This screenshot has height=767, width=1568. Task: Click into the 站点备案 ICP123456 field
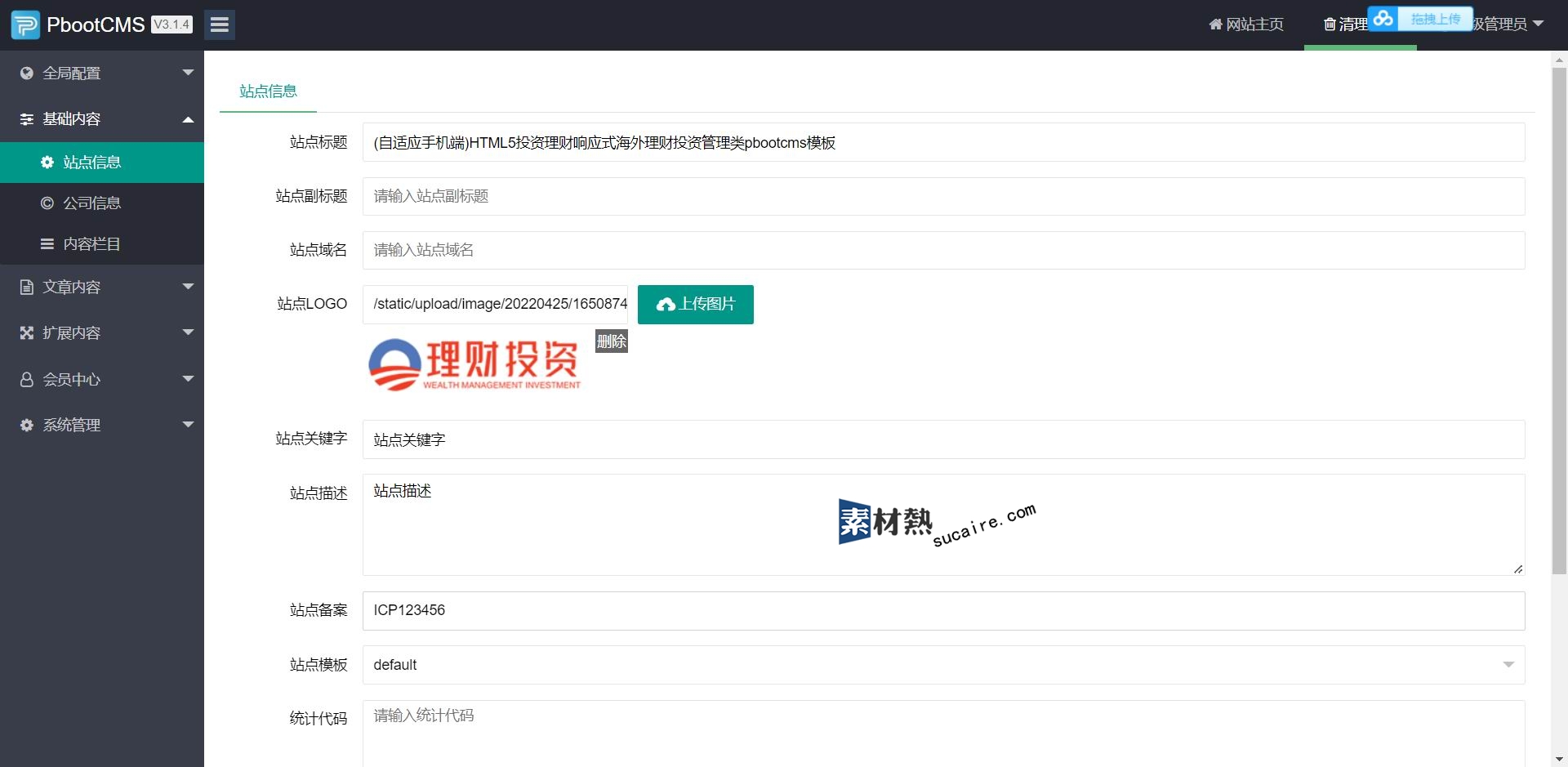click(943, 611)
